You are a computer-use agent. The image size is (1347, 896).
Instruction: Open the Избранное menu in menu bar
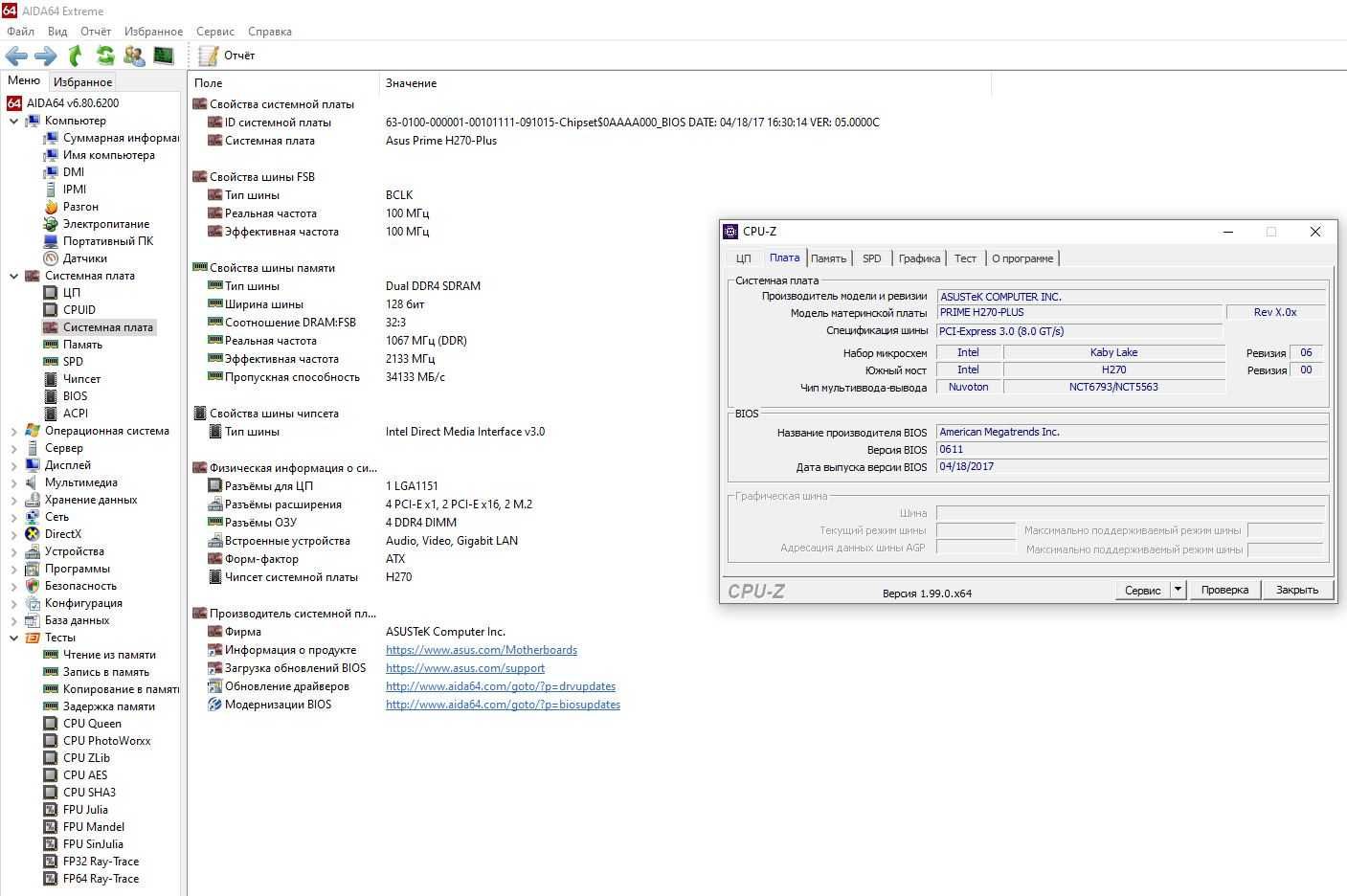coord(153,32)
